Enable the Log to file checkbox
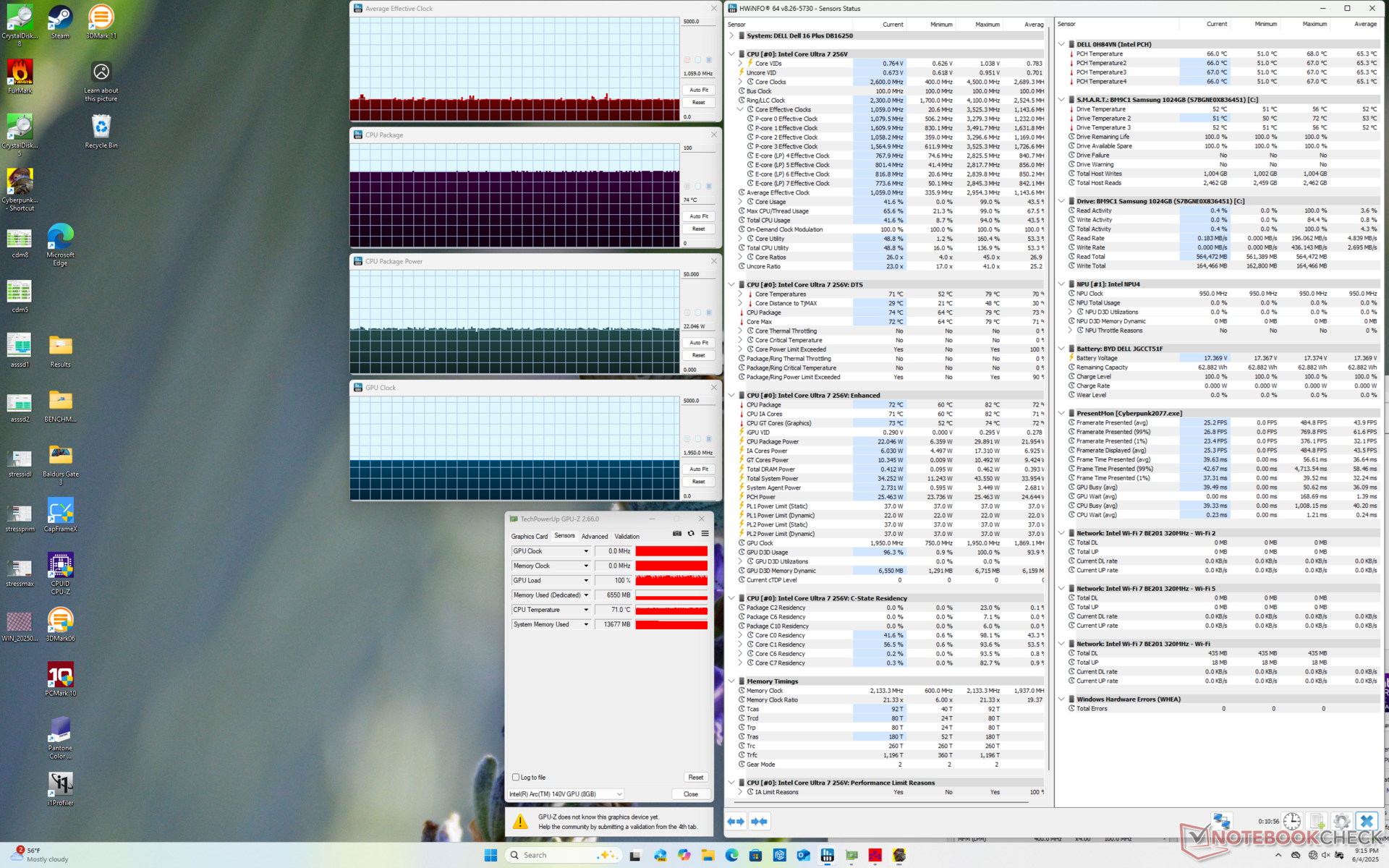 pyautogui.click(x=516, y=778)
